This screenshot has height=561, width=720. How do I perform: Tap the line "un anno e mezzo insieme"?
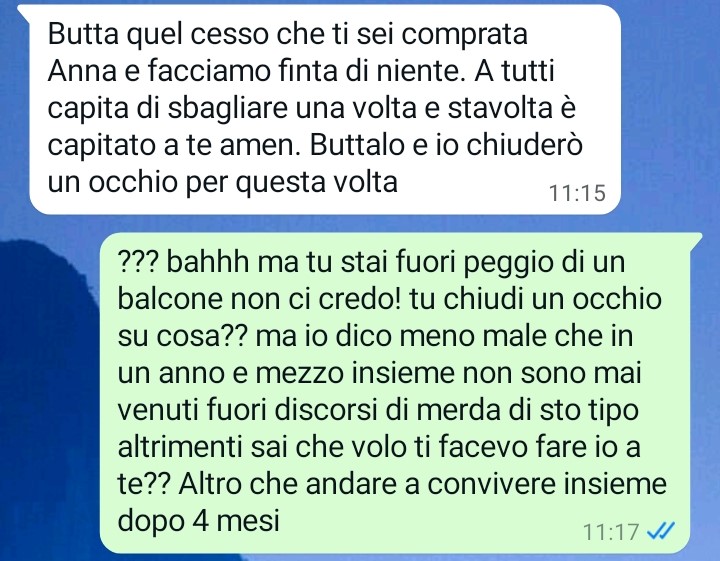pos(379,373)
